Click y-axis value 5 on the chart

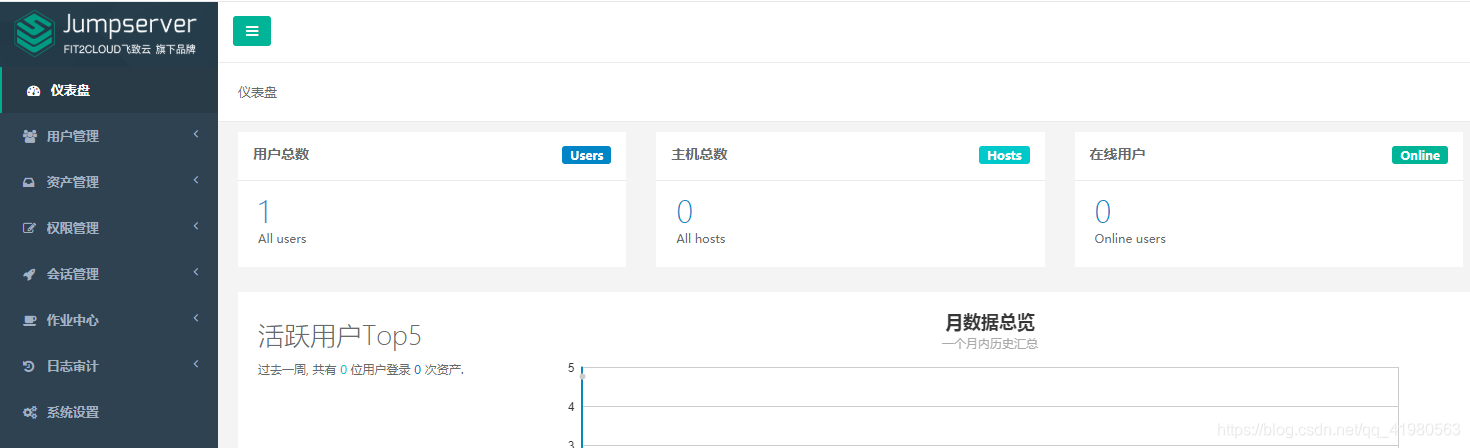coord(571,368)
